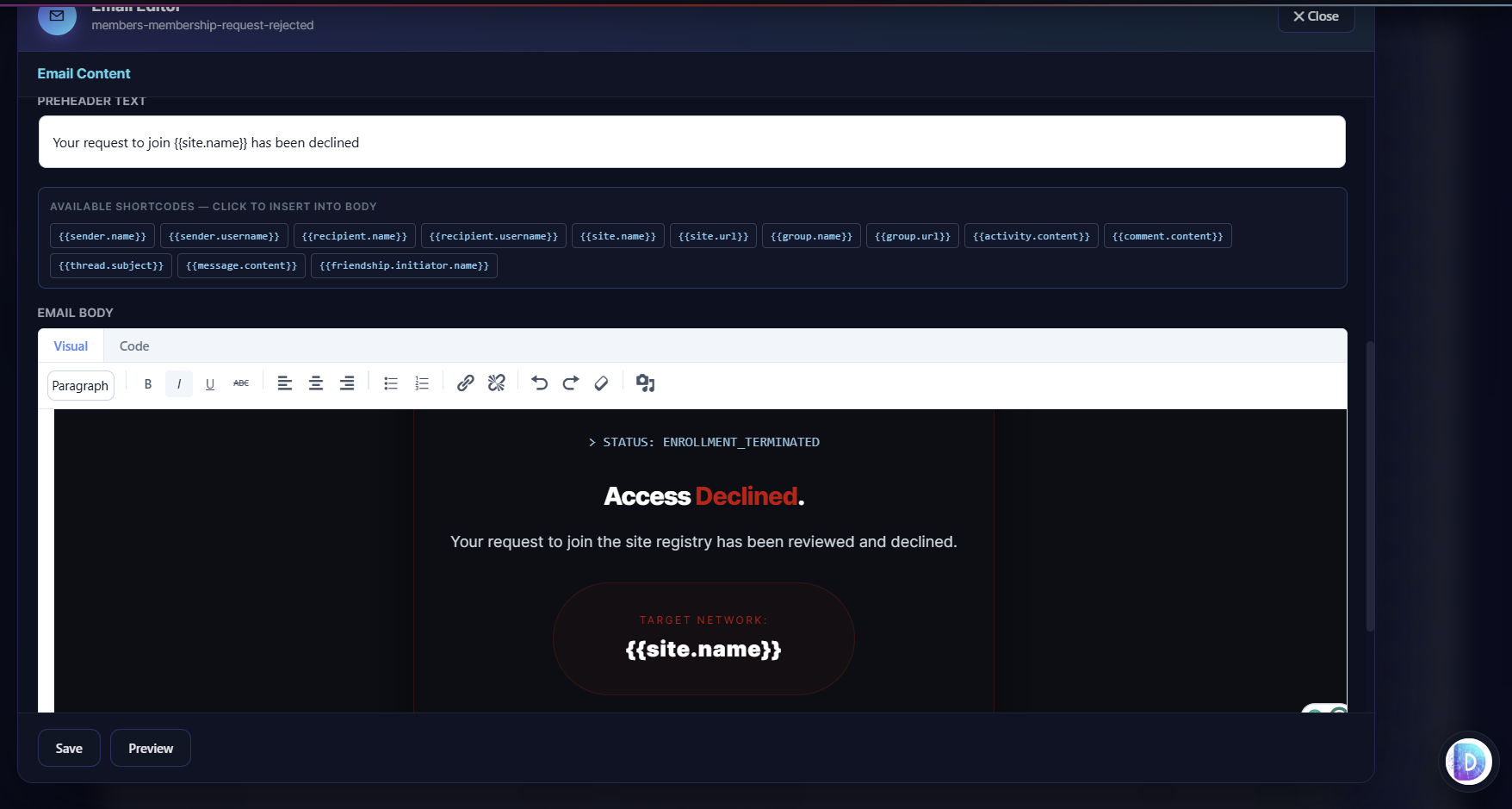Insert {{sender.username}} shortcode
Viewport: 1512px width, 809px height.
[x=224, y=236]
